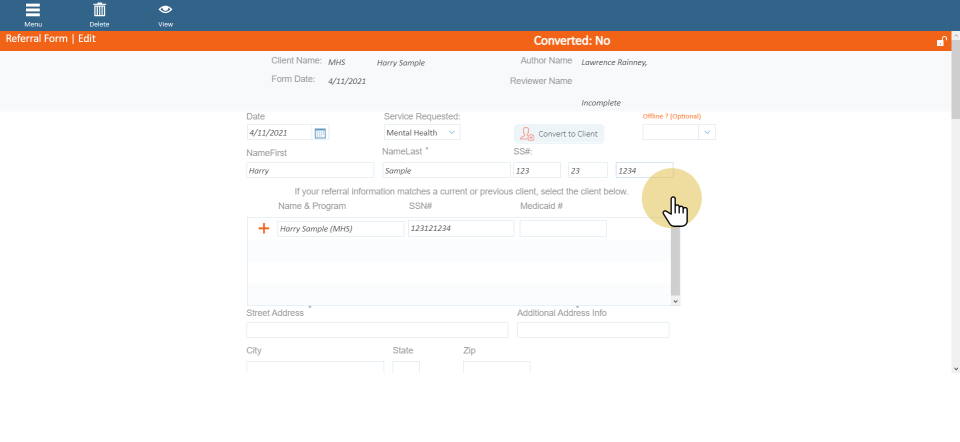
Task: Click the SSN# field showing 123121234
Action: (461, 228)
